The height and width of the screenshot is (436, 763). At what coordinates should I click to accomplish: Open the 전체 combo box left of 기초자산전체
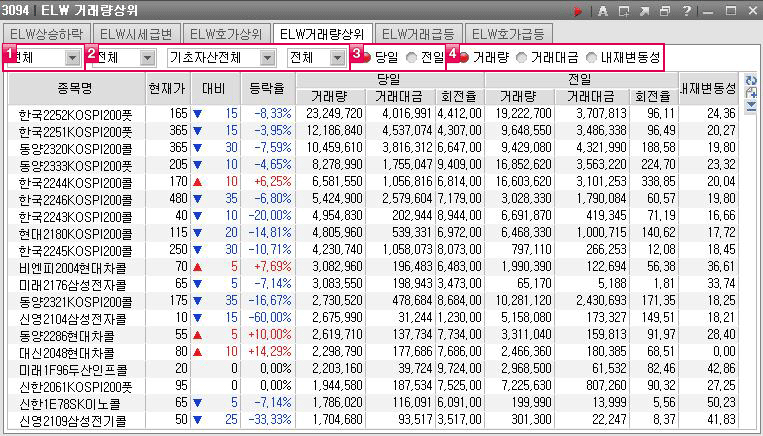point(125,58)
